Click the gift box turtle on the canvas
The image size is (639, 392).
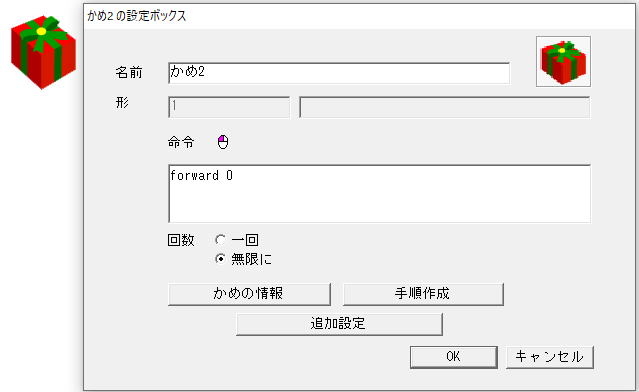click(43, 52)
